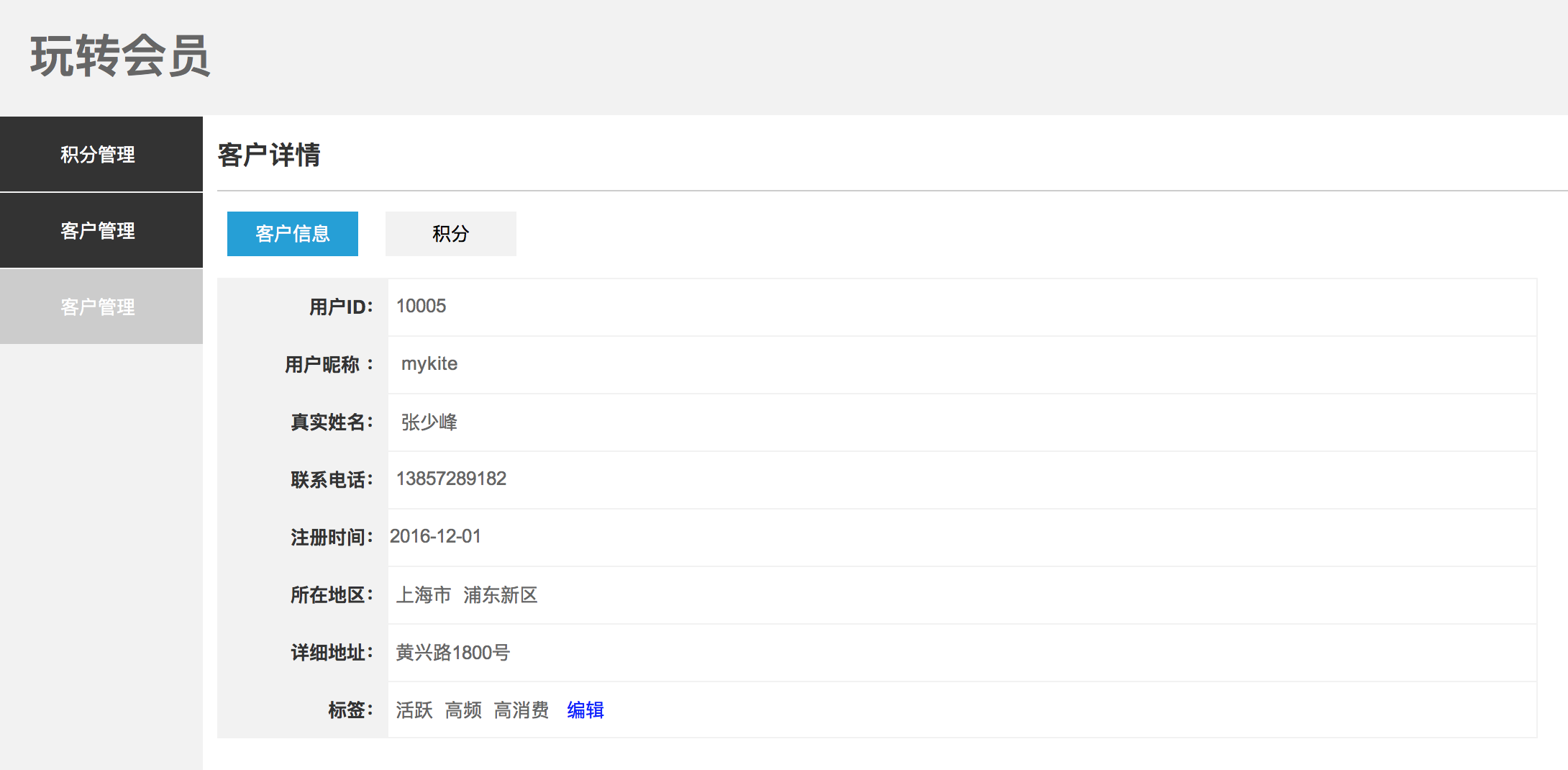This screenshot has height=770, width=1568.
Task: Click the 联系电话: label
Action: (332, 480)
